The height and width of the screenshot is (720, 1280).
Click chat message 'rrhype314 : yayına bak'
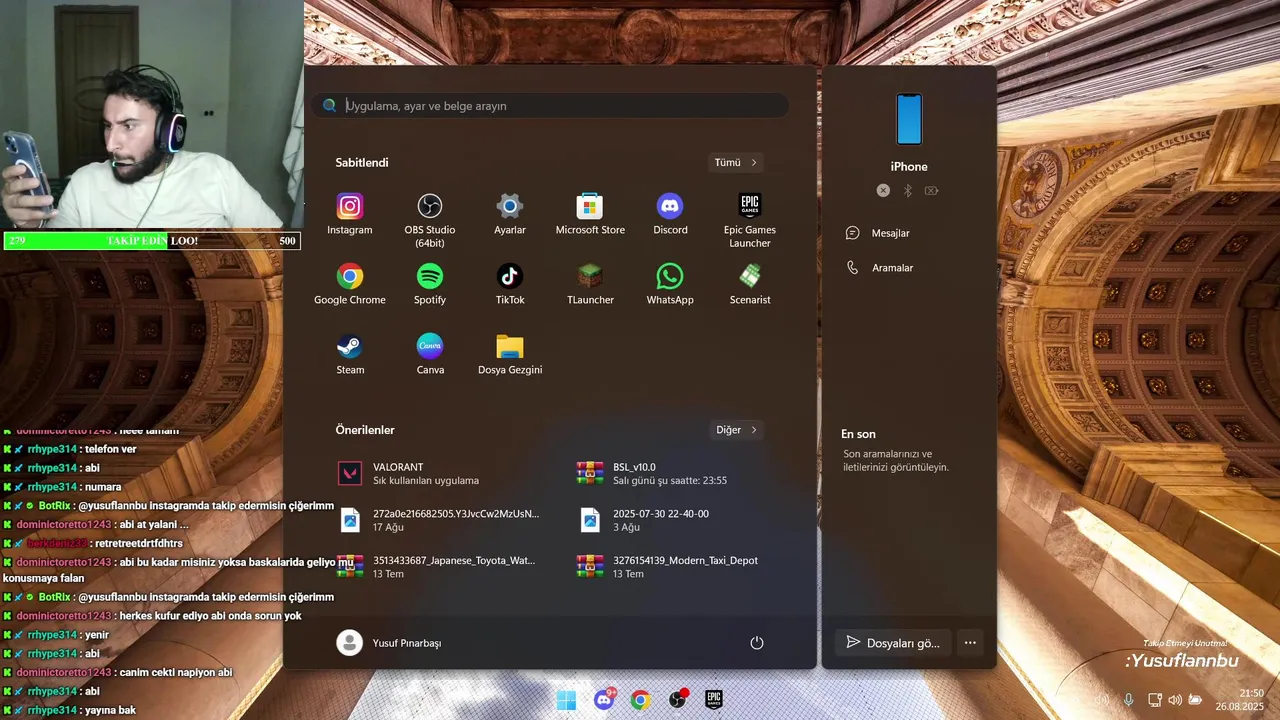click(69, 710)
